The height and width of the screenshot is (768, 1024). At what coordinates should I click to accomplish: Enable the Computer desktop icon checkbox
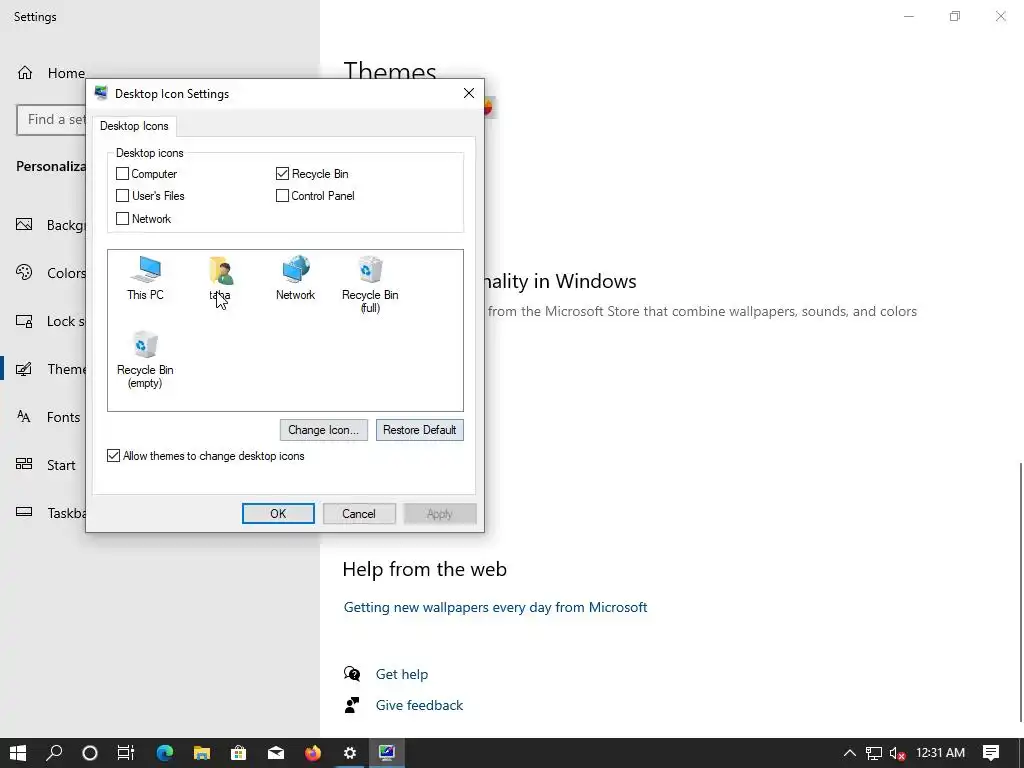tap(122, 174)
